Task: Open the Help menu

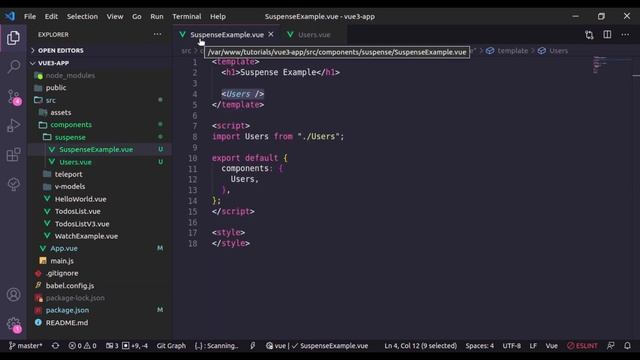Action: 218,16
